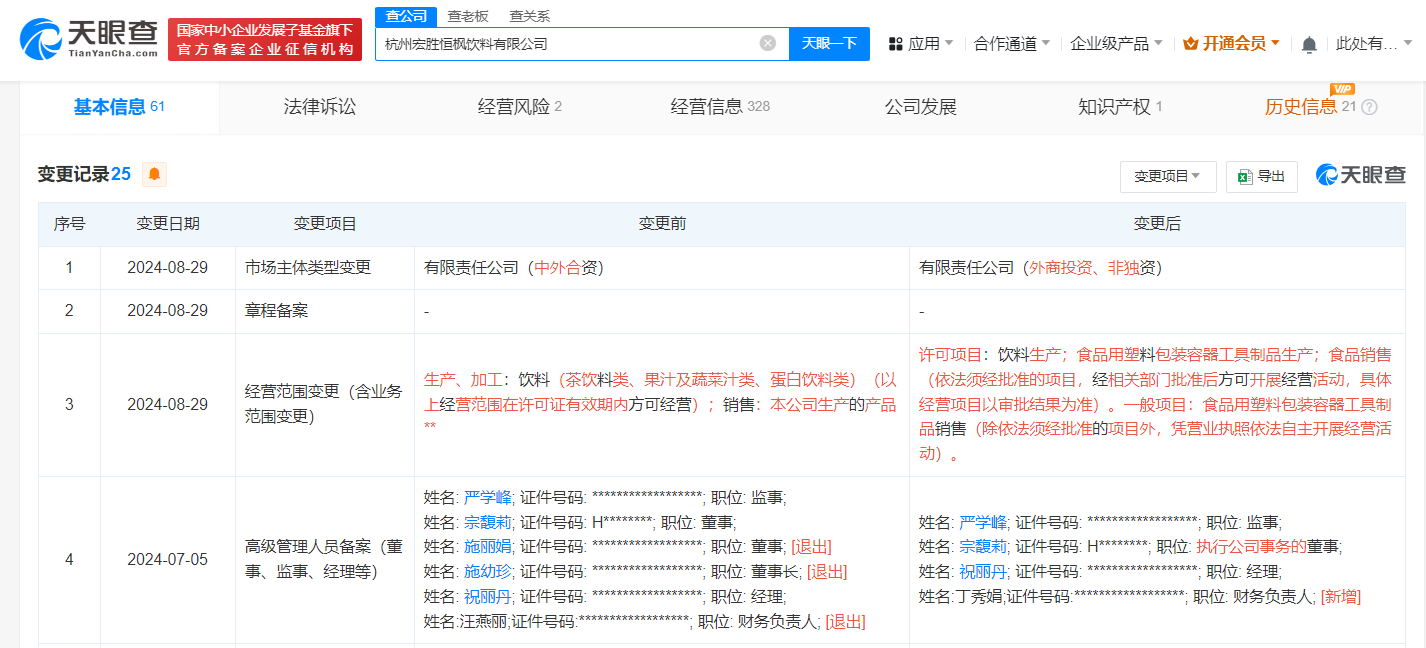Screen dimensions: 1426x648
Task: Switch to the 知识产权 tab
Action: [x=1113, y=106]
